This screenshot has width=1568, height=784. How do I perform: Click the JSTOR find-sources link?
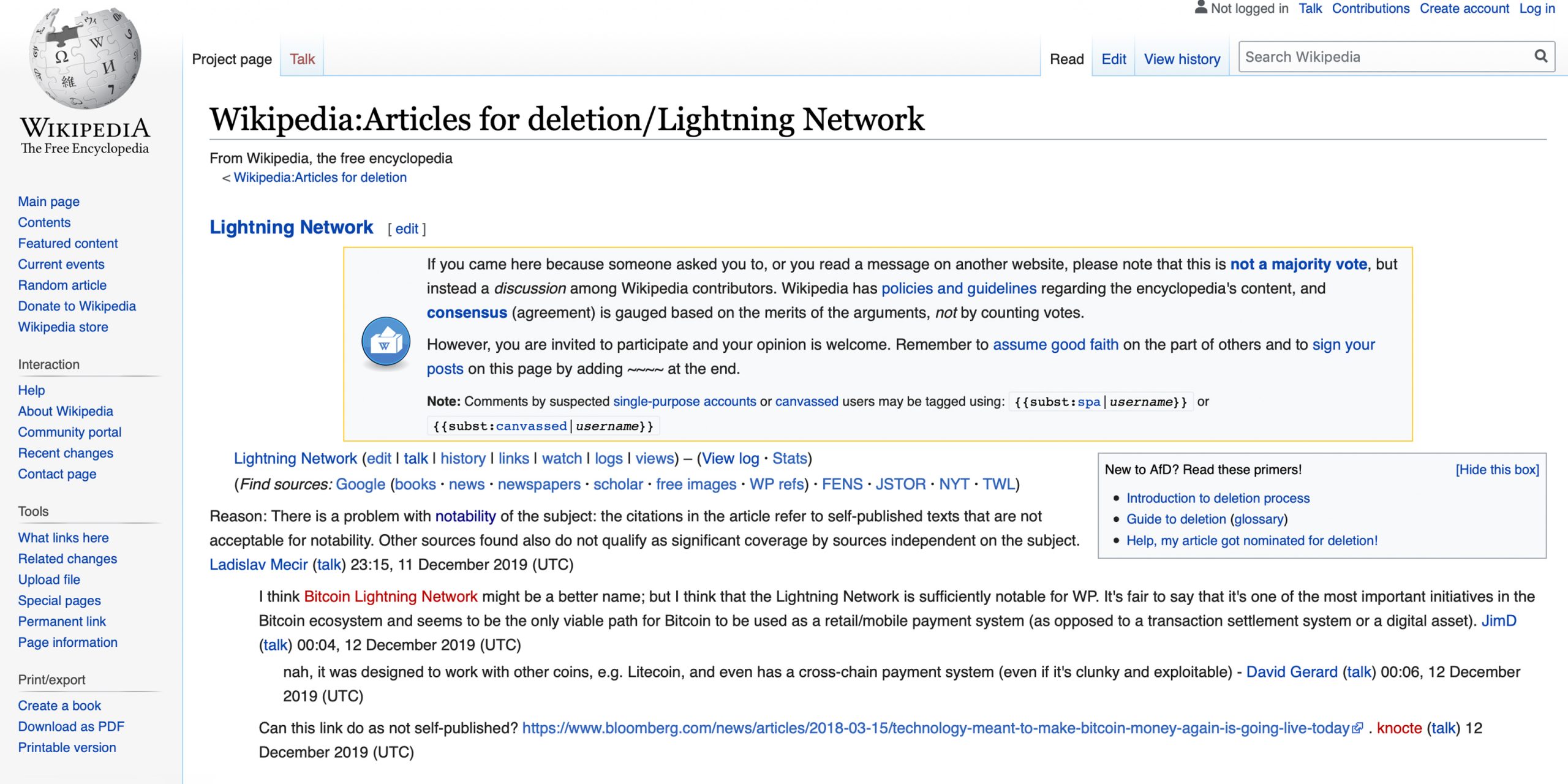point(900,484)
